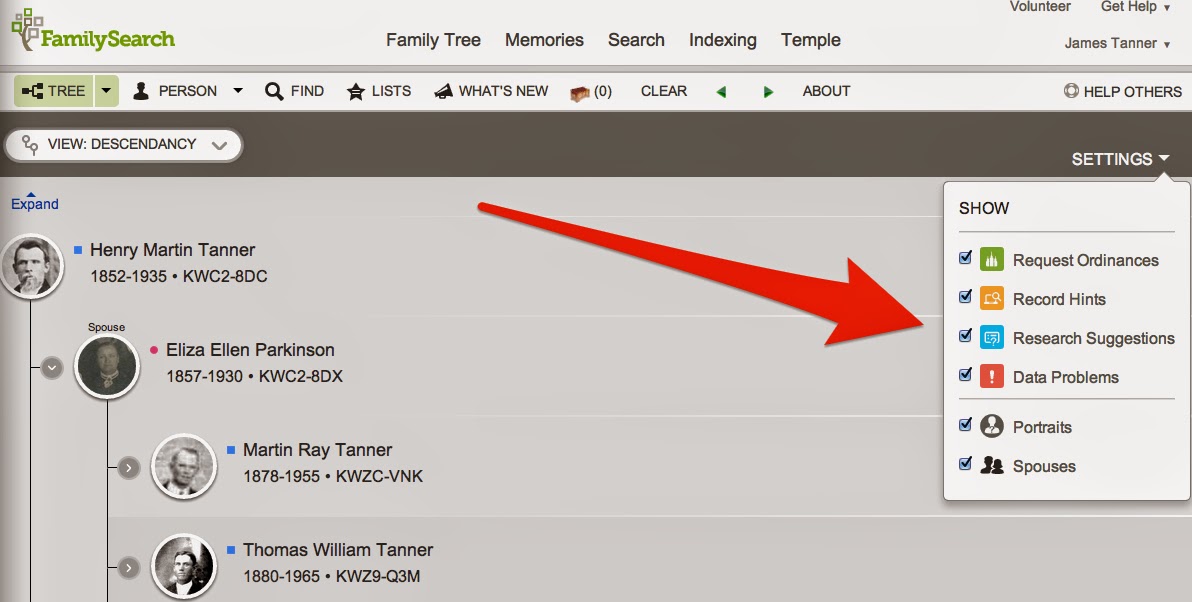1192x602 pixels.
Task: Open the Family Tree menu
Action: tap(433, 40)
